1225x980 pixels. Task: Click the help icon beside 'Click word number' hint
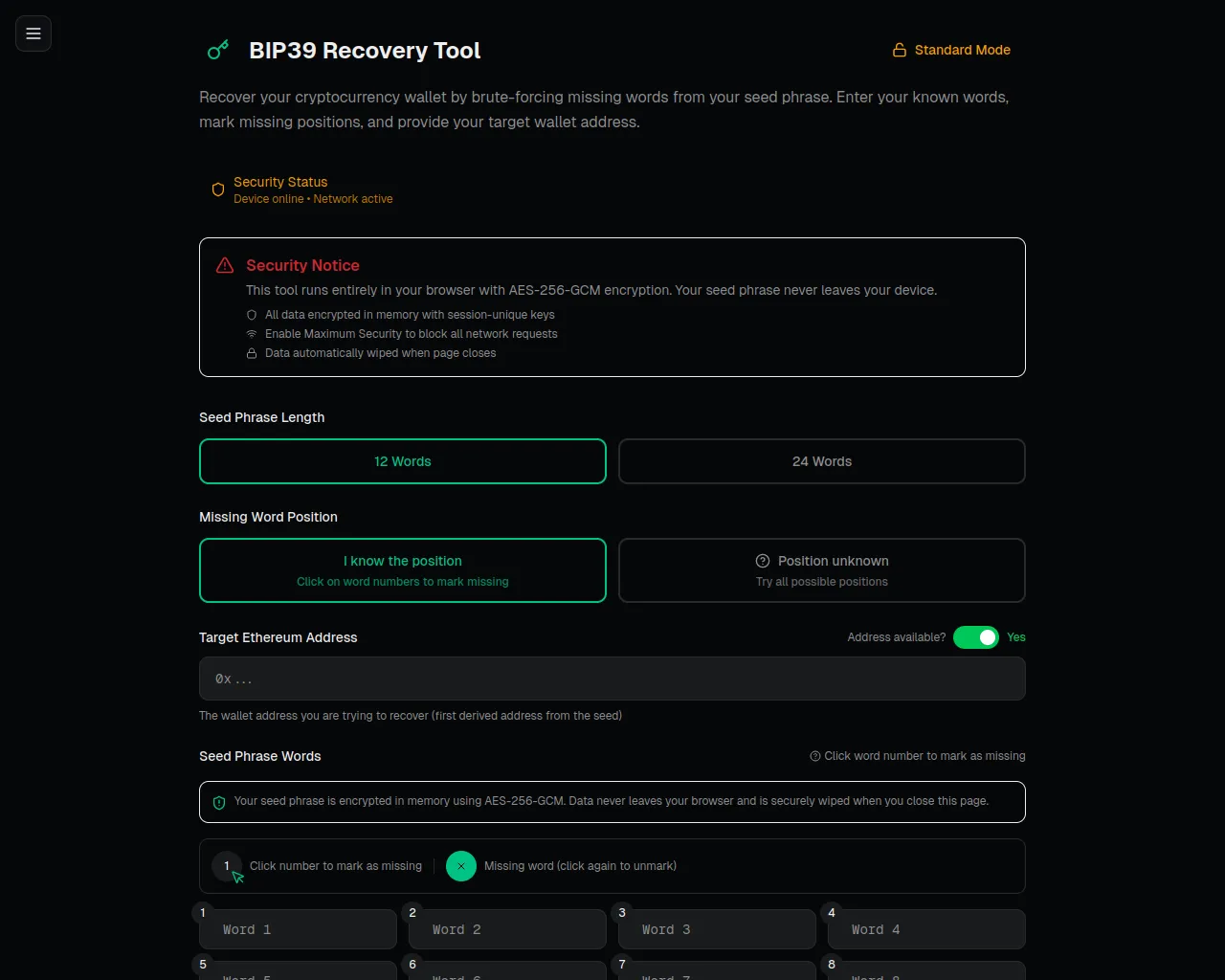[815, 756]
